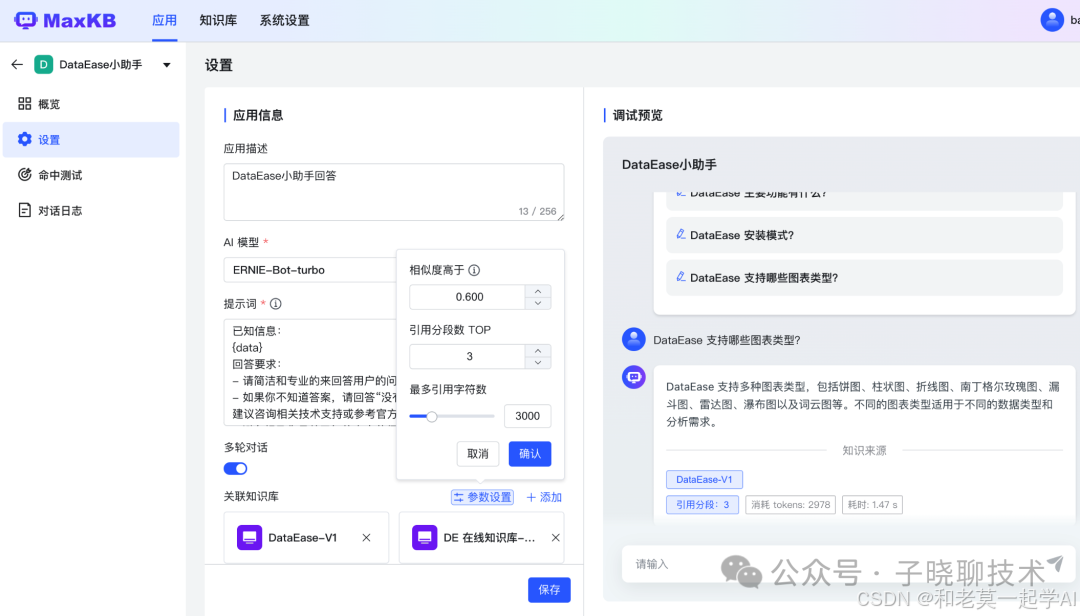The image size is (1080, 616).
Task: Increase 引用分段数 TOP with up arrow
Action: pos(538,350)
